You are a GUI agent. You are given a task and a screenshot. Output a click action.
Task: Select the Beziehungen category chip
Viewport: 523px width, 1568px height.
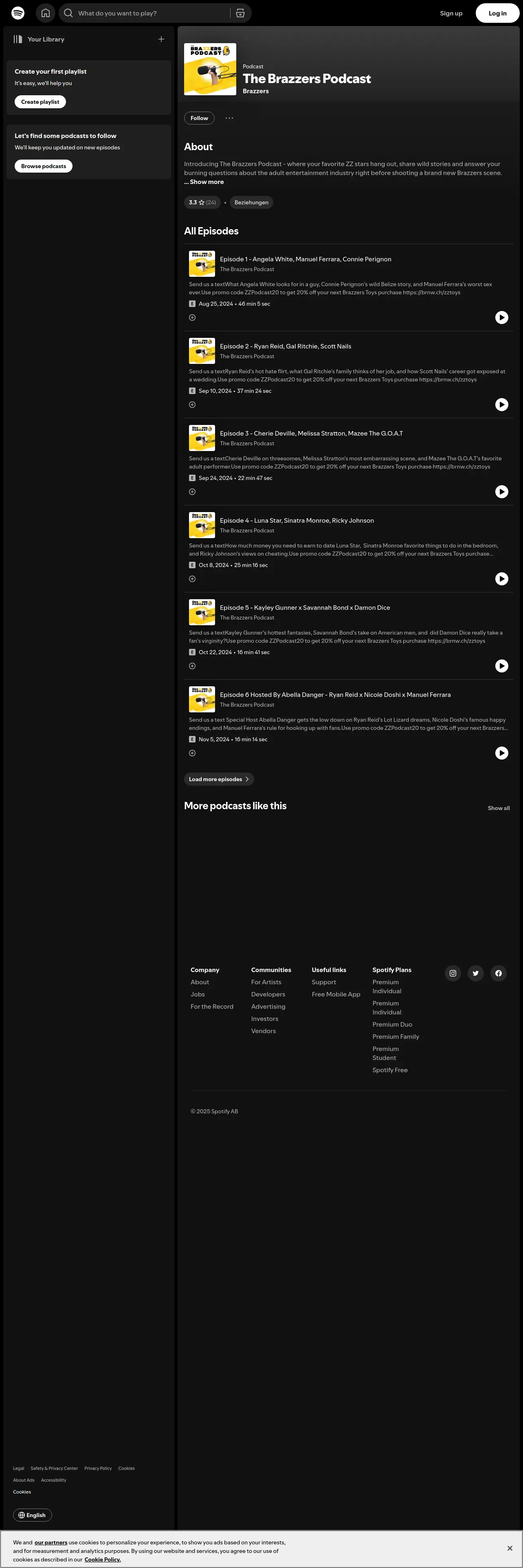(251, 202)
